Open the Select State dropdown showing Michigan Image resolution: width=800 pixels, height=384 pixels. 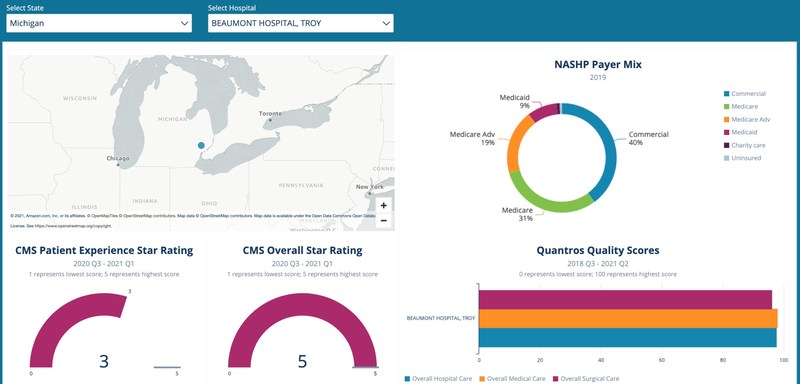[x=99, y=23]
